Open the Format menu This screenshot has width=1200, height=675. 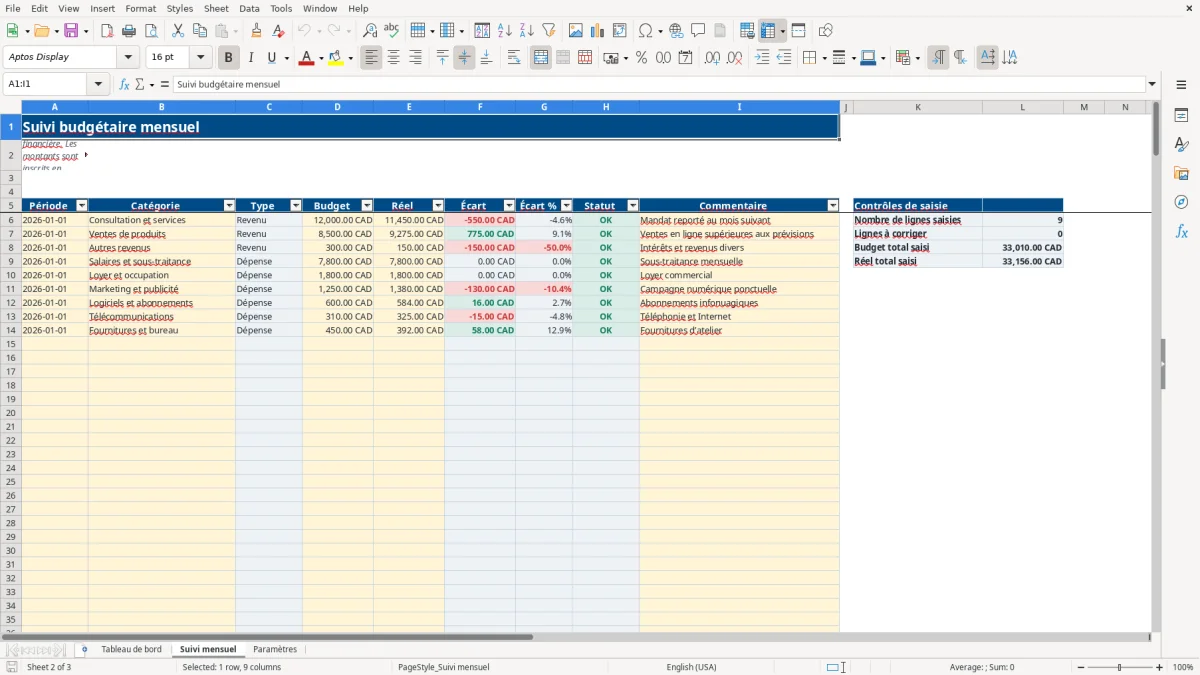[140, 8]
